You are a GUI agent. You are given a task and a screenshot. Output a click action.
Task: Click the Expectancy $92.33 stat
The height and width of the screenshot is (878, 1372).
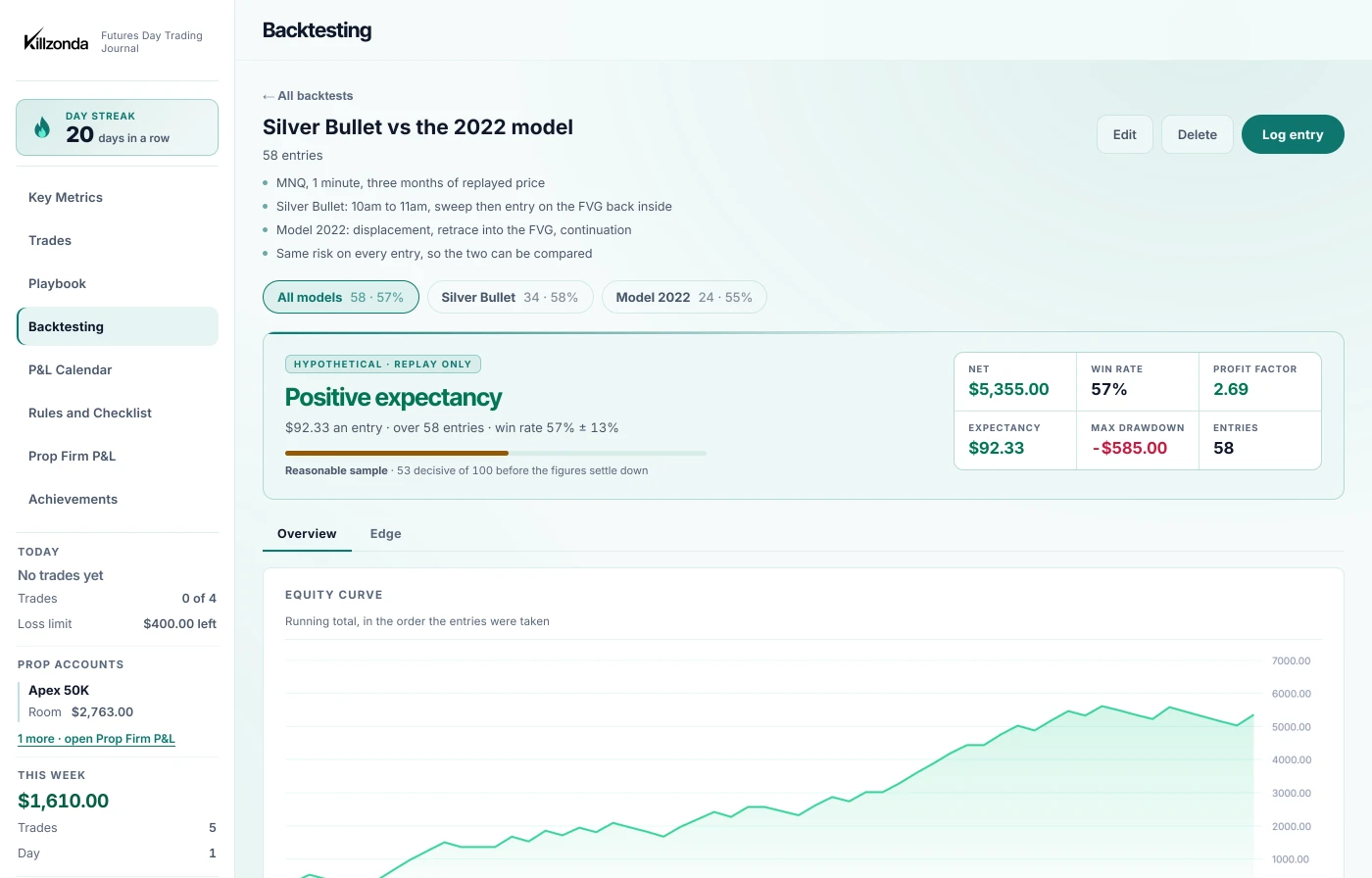click(x=1015, y=440)
